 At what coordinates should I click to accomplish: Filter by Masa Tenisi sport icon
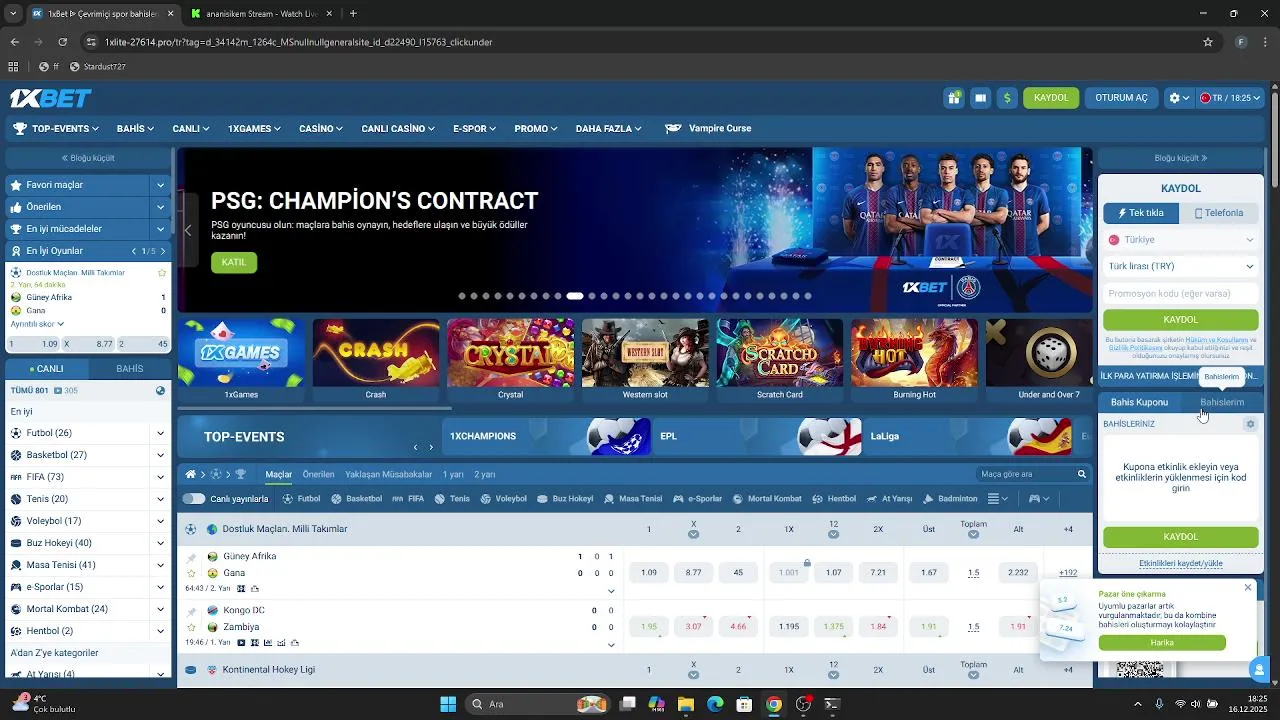pyautogui.click(x=633, y=499)
